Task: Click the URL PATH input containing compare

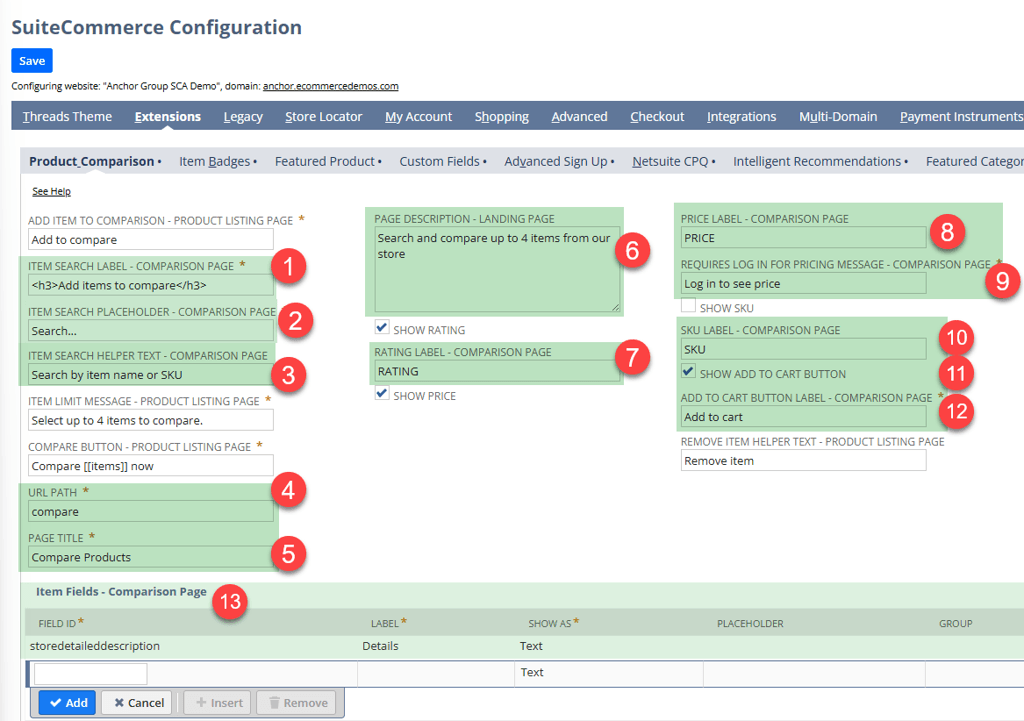Action: (x=150, y=511)
